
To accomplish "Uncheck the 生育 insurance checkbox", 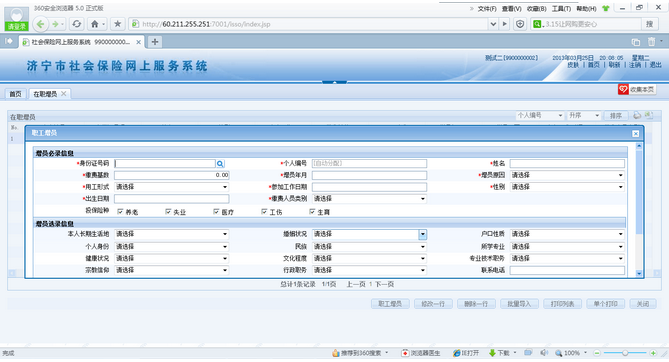I will click(312, 212).
